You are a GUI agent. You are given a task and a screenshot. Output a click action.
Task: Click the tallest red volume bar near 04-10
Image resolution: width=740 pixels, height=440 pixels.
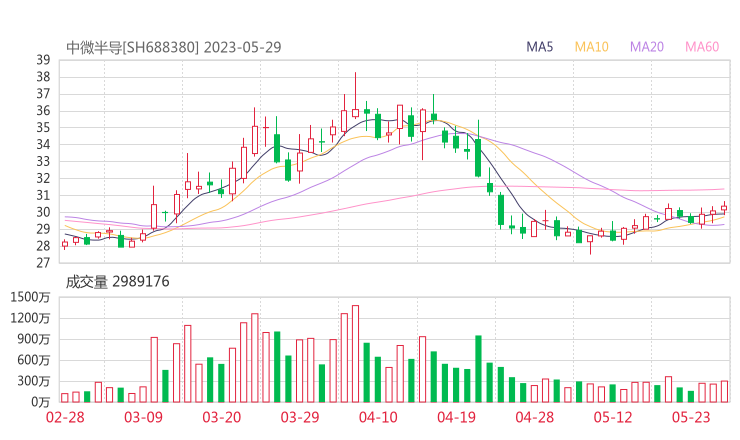click(x=355, y=354)
